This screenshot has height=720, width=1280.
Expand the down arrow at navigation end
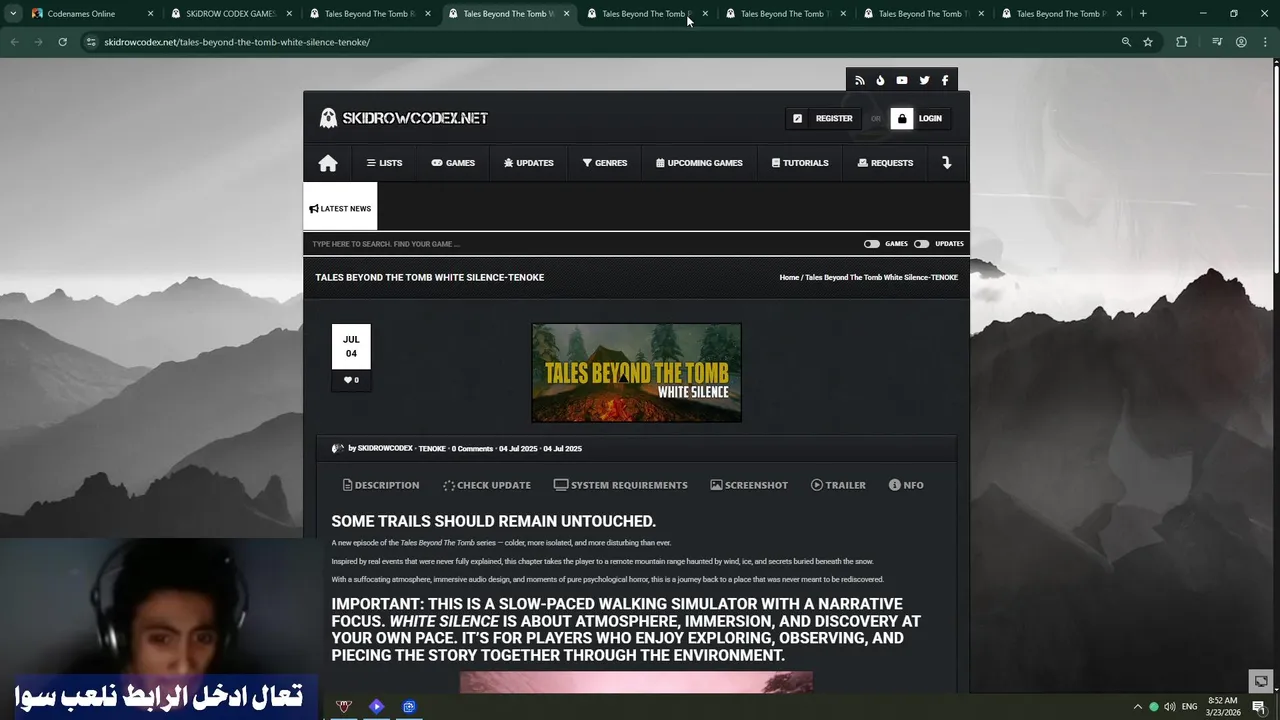946,163
